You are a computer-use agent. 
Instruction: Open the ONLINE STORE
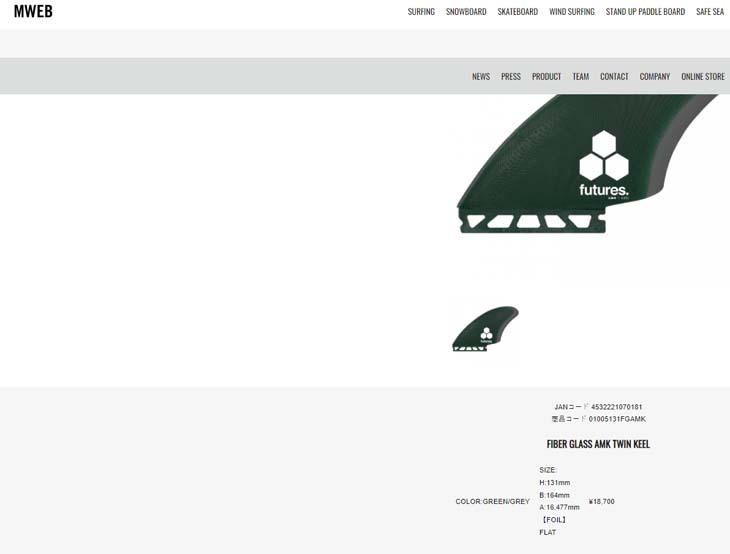pos(702,77)
